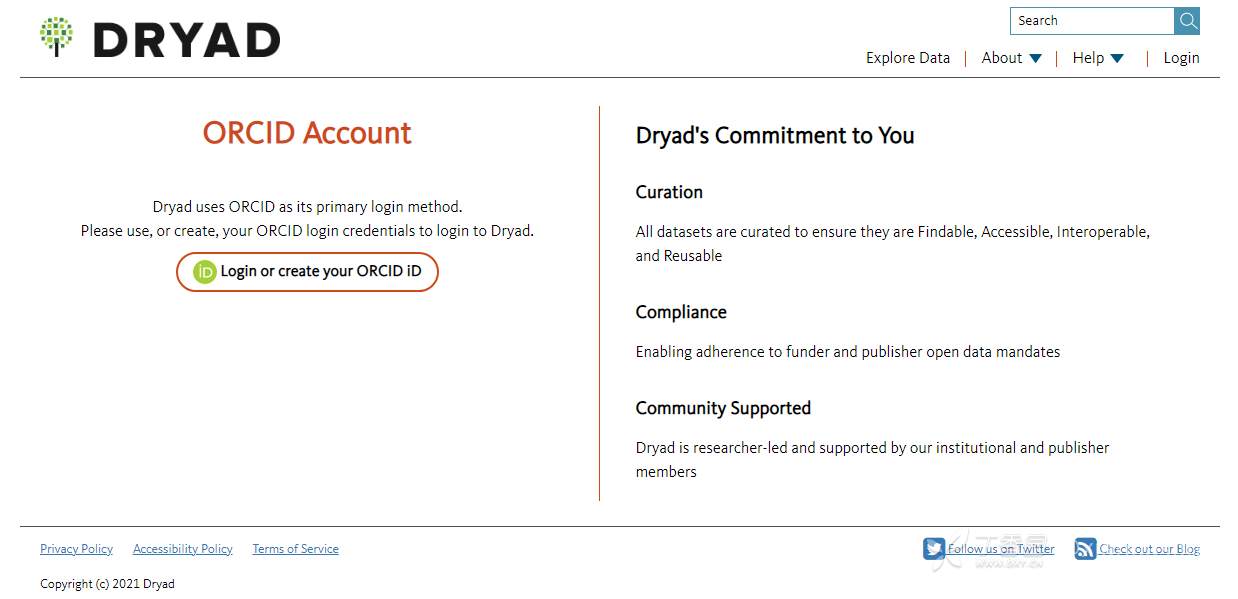Click the RSS blog feed icon
1238x599 pixels.
(1085, 549)
